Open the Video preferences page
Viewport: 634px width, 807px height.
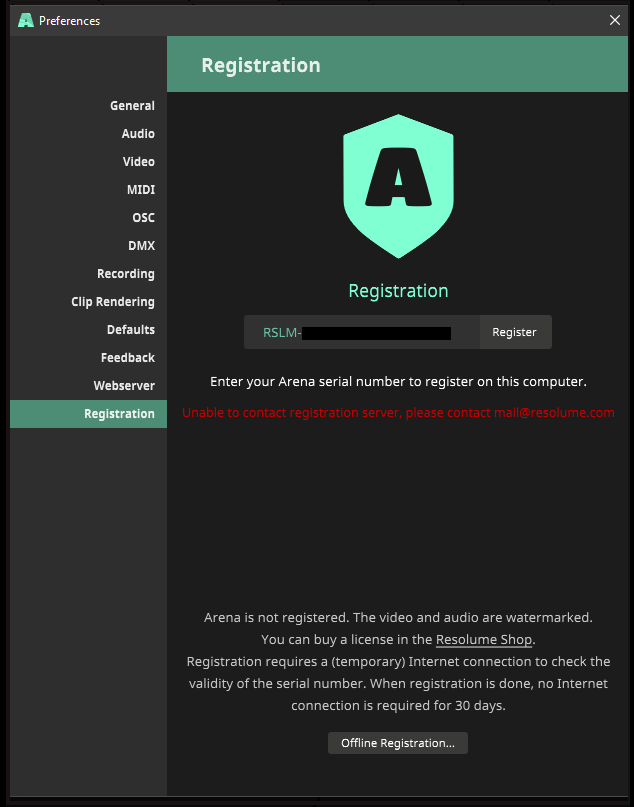point(138,162)
